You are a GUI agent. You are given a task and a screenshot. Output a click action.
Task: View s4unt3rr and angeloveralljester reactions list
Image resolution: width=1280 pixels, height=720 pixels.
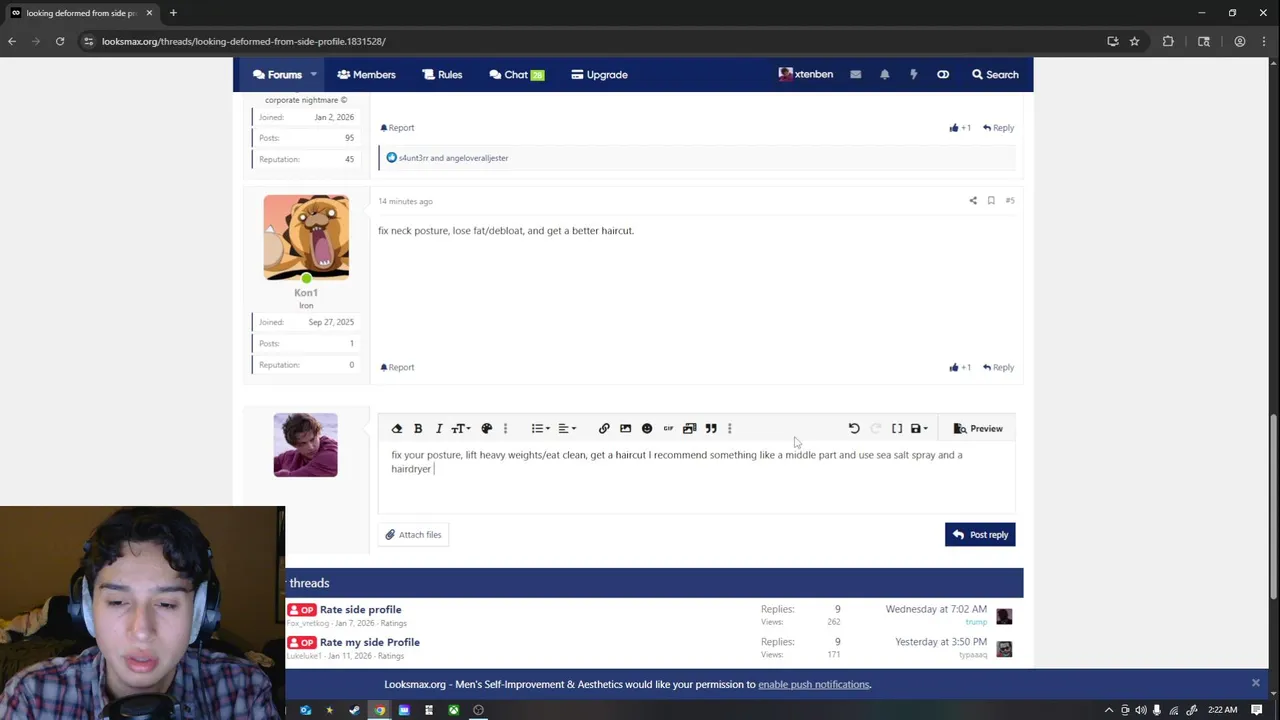453,158
